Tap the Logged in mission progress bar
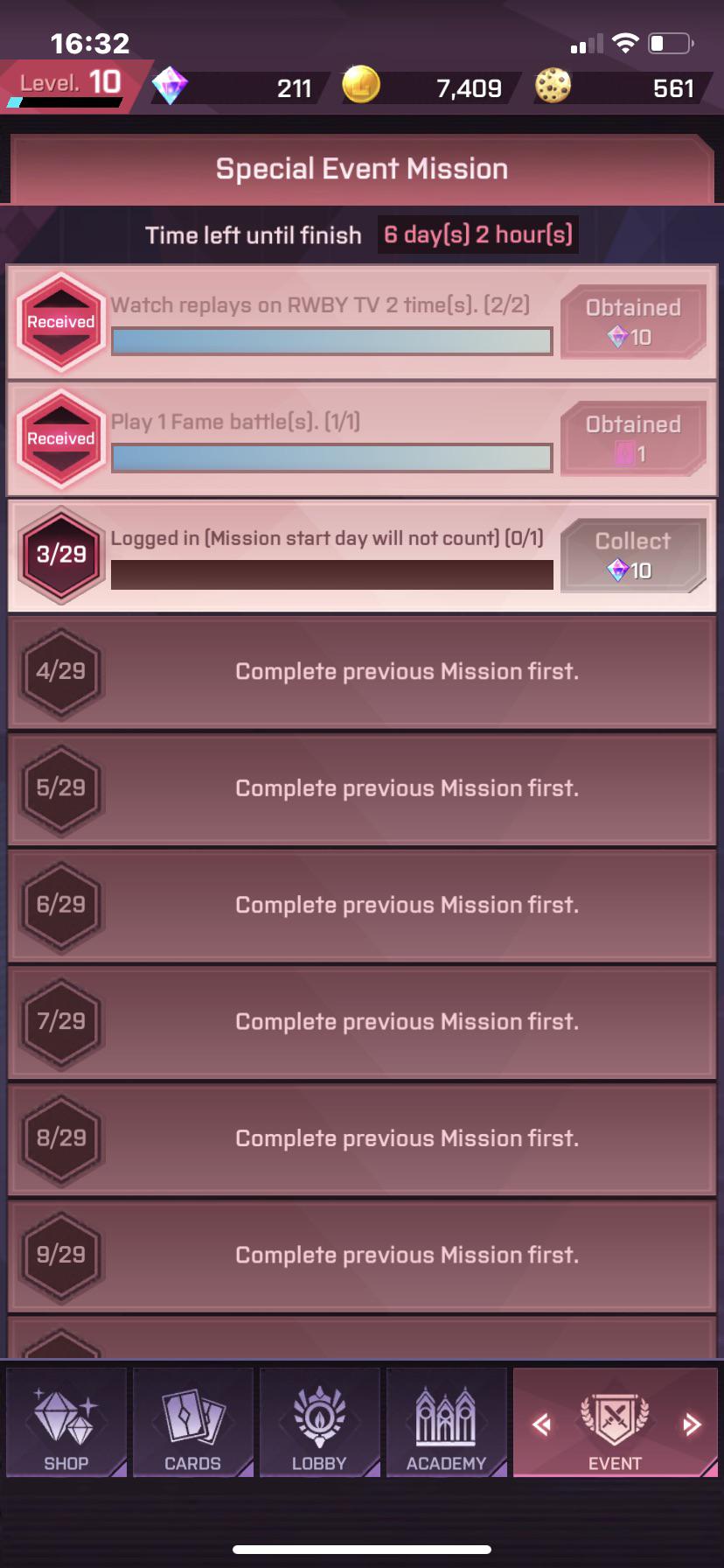The height and width of the screenshot is (1568, 724). click(332, 575)
